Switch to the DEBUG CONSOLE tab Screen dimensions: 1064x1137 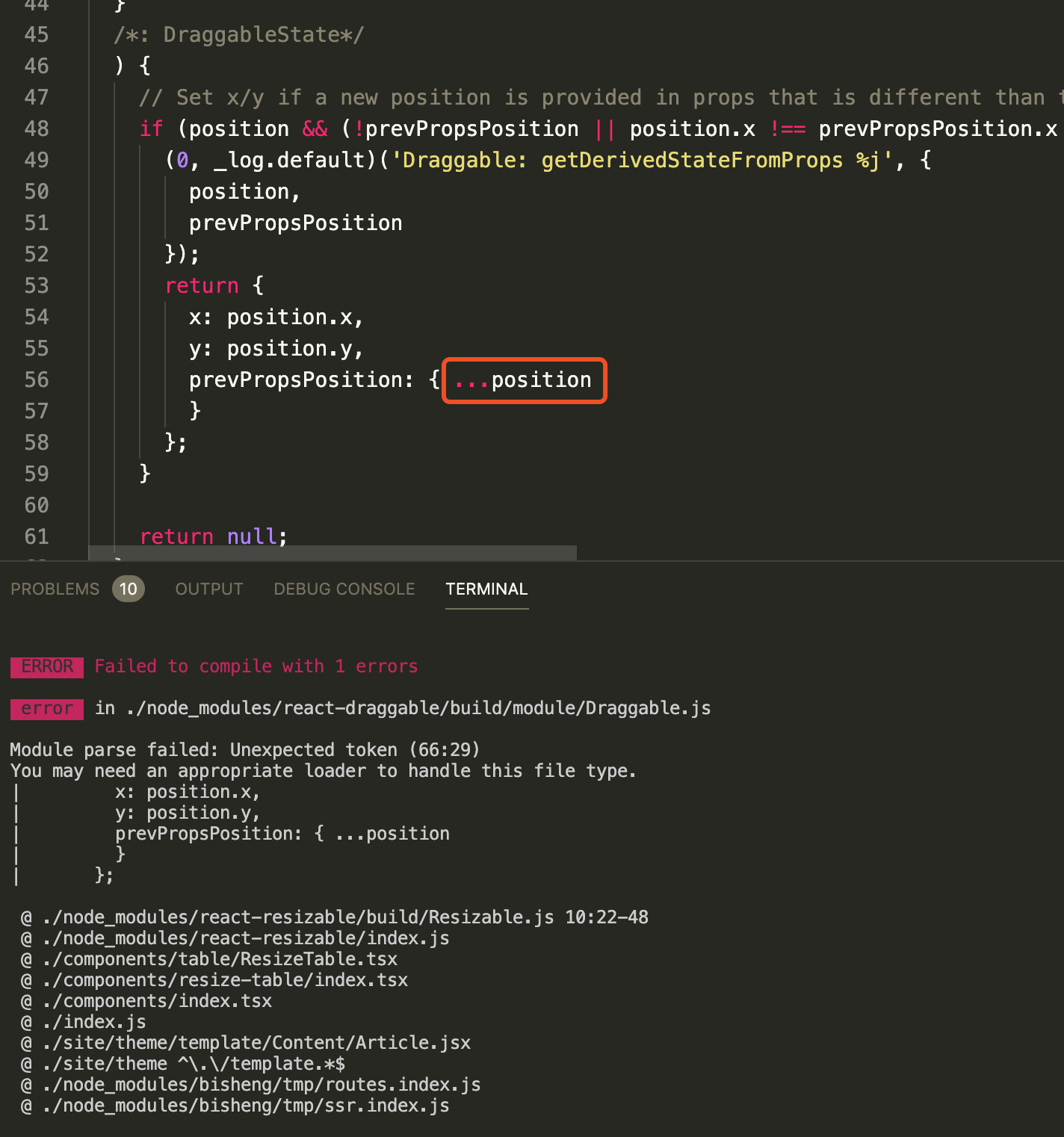[x=344, y=589]
